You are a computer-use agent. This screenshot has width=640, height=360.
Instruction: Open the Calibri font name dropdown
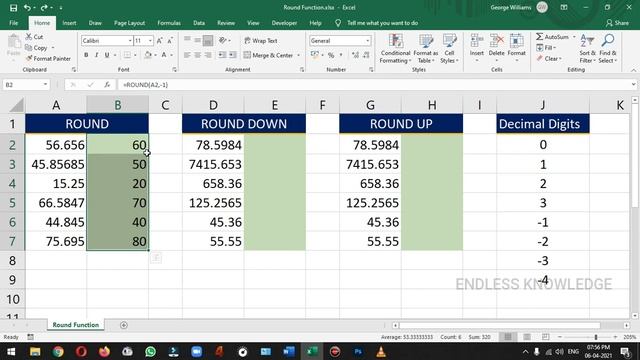130,41
